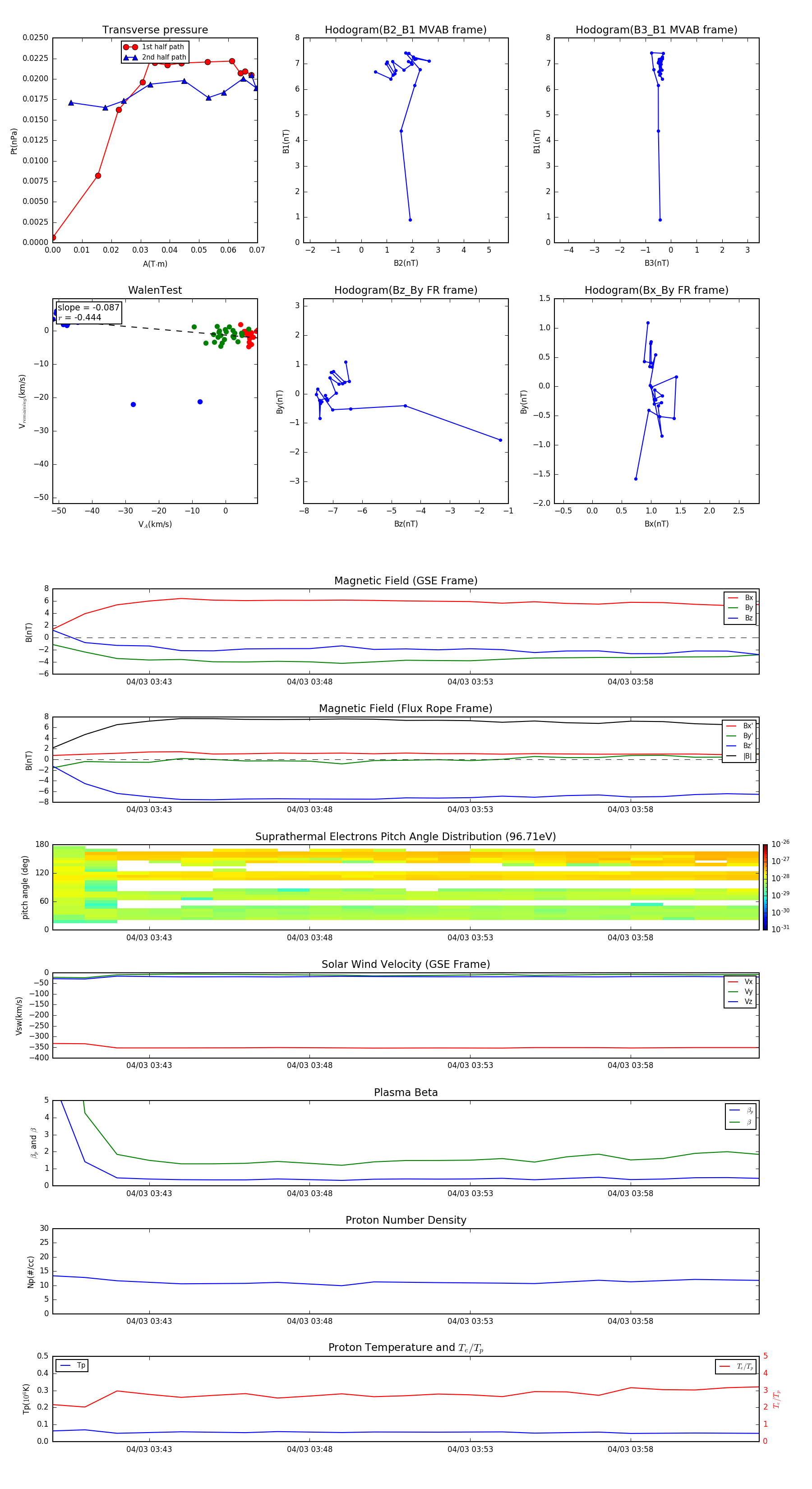Click the 'Suprathermal Electrons Pitch Angle Distribution' title
Screen dimensions: 812x1489
[406, 837]
